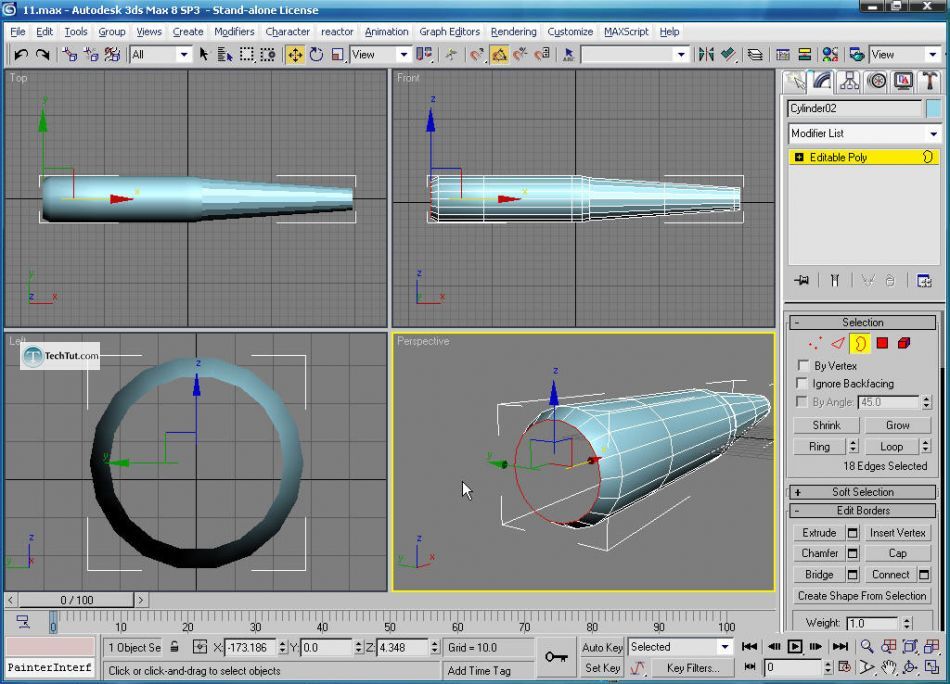Click the Grow selection button

click(x=897, y=425)
